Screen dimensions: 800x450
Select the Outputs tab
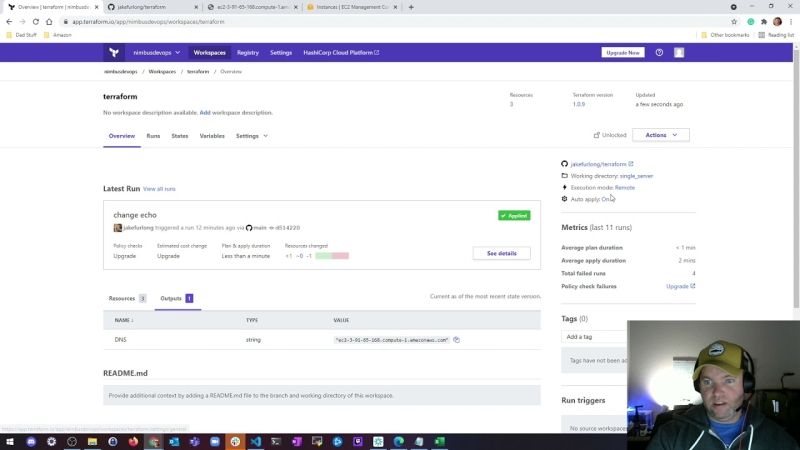177,298
